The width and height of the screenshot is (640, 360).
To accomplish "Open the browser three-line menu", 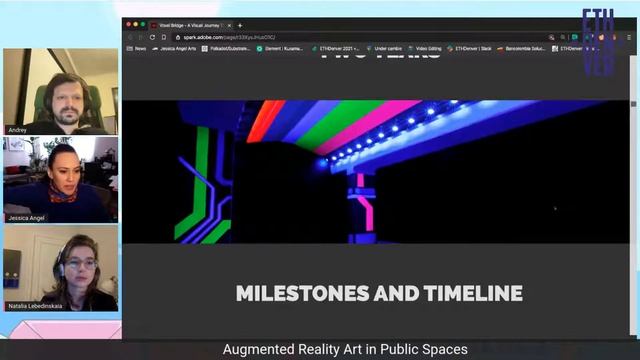I will [629, 37].
